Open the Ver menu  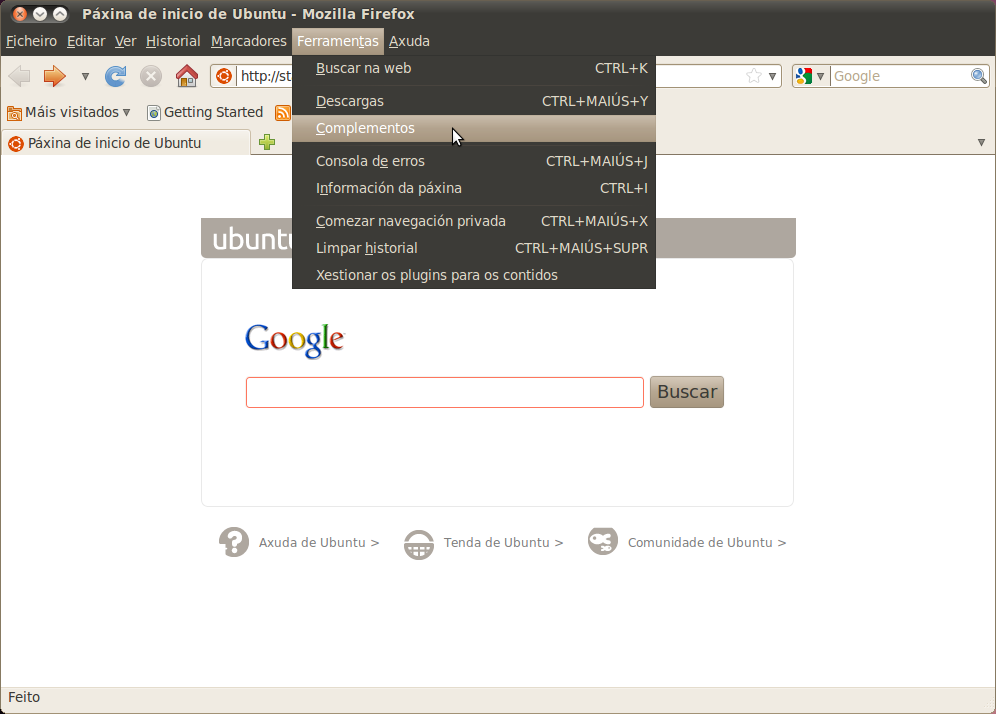(x=126, y=41)
